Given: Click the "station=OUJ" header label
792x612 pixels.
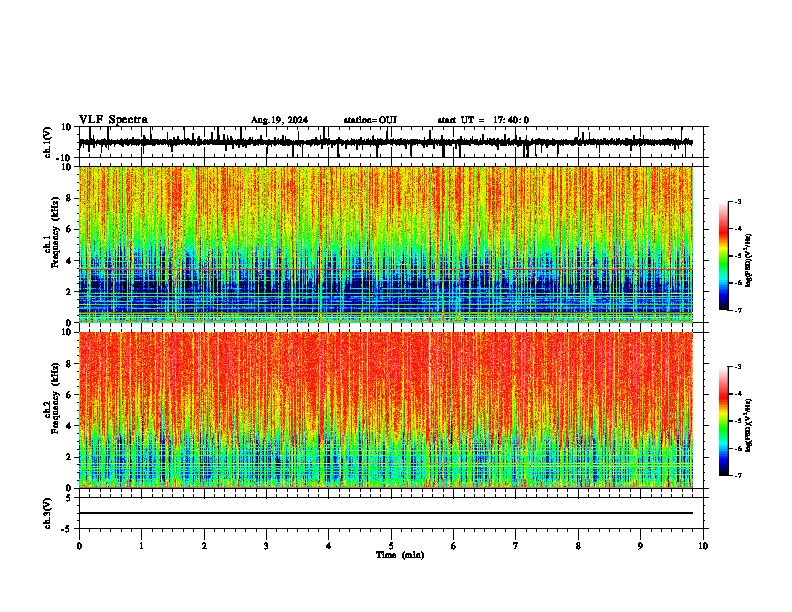Looking at the screenshot, I should pos(370,120).
